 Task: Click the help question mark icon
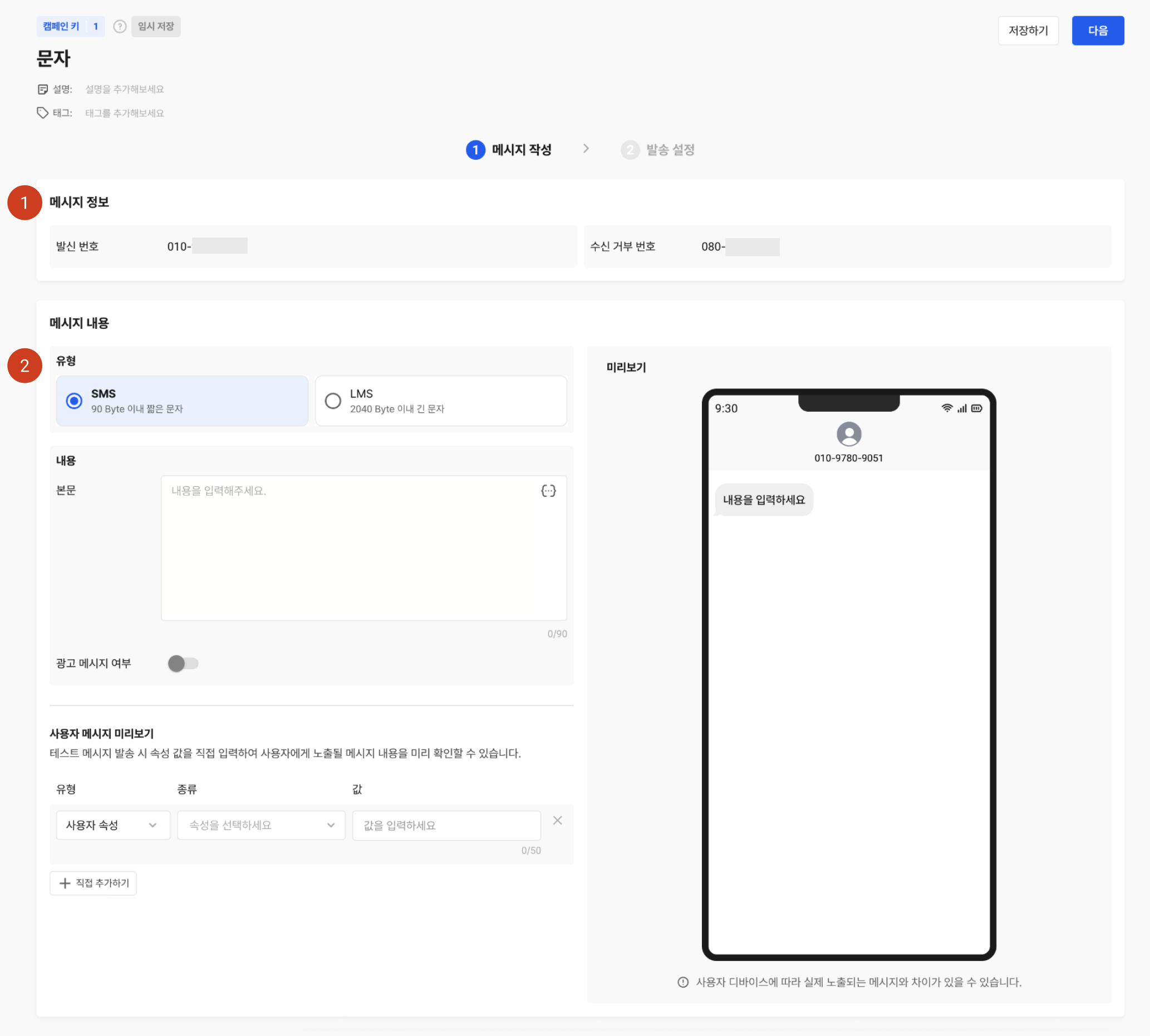coord(120,27)
